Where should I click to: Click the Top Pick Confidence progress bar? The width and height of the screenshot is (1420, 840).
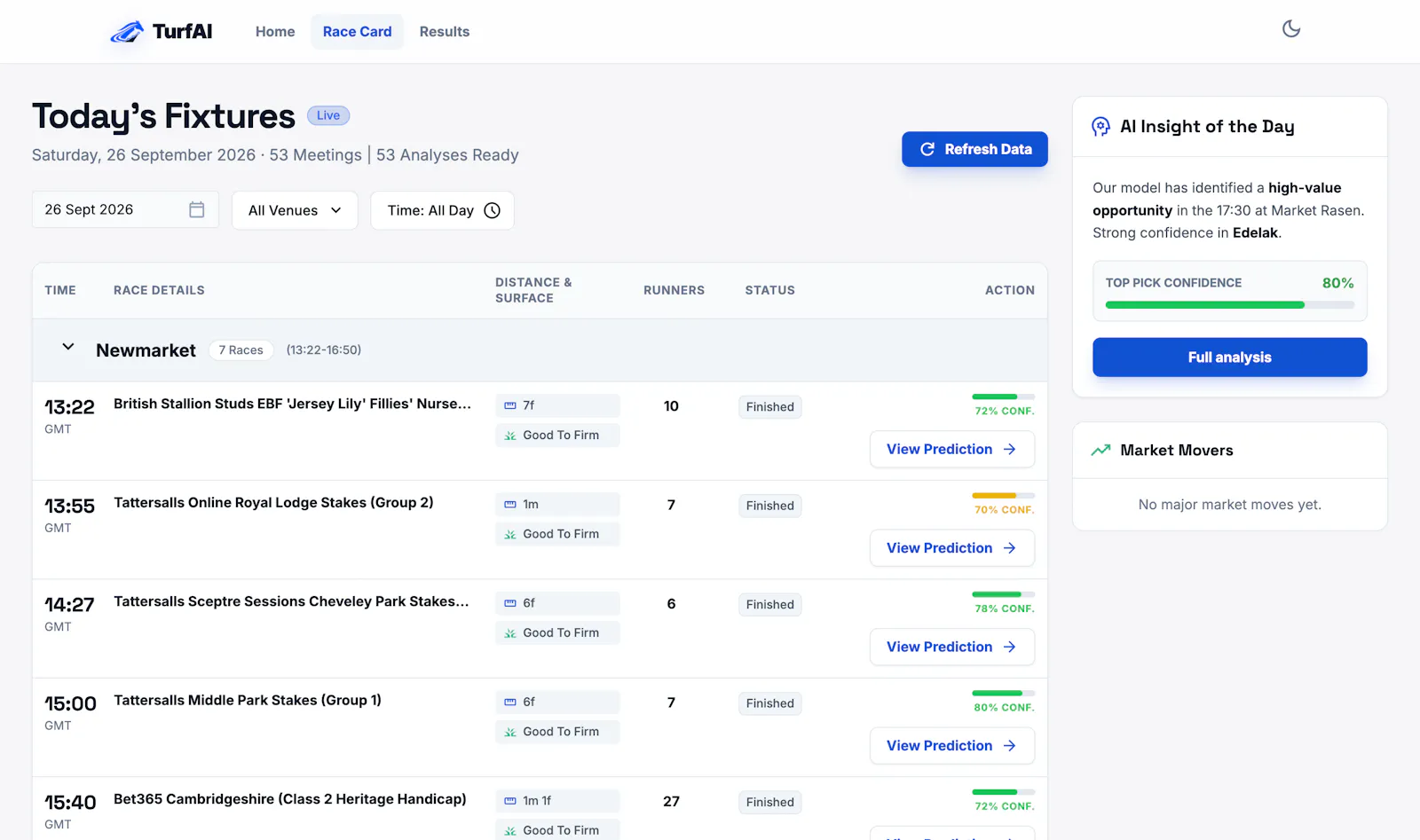point(1229,305)
